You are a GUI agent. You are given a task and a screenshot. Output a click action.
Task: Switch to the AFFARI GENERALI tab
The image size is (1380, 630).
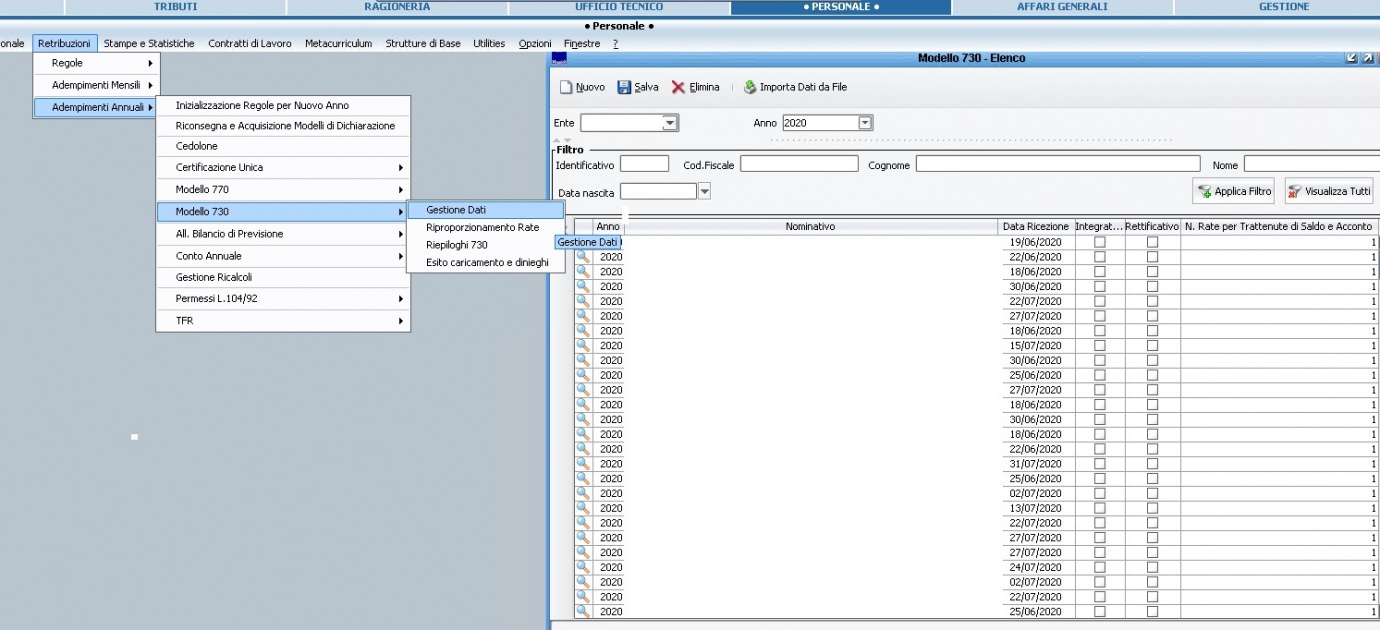(x=1062, y=7)
